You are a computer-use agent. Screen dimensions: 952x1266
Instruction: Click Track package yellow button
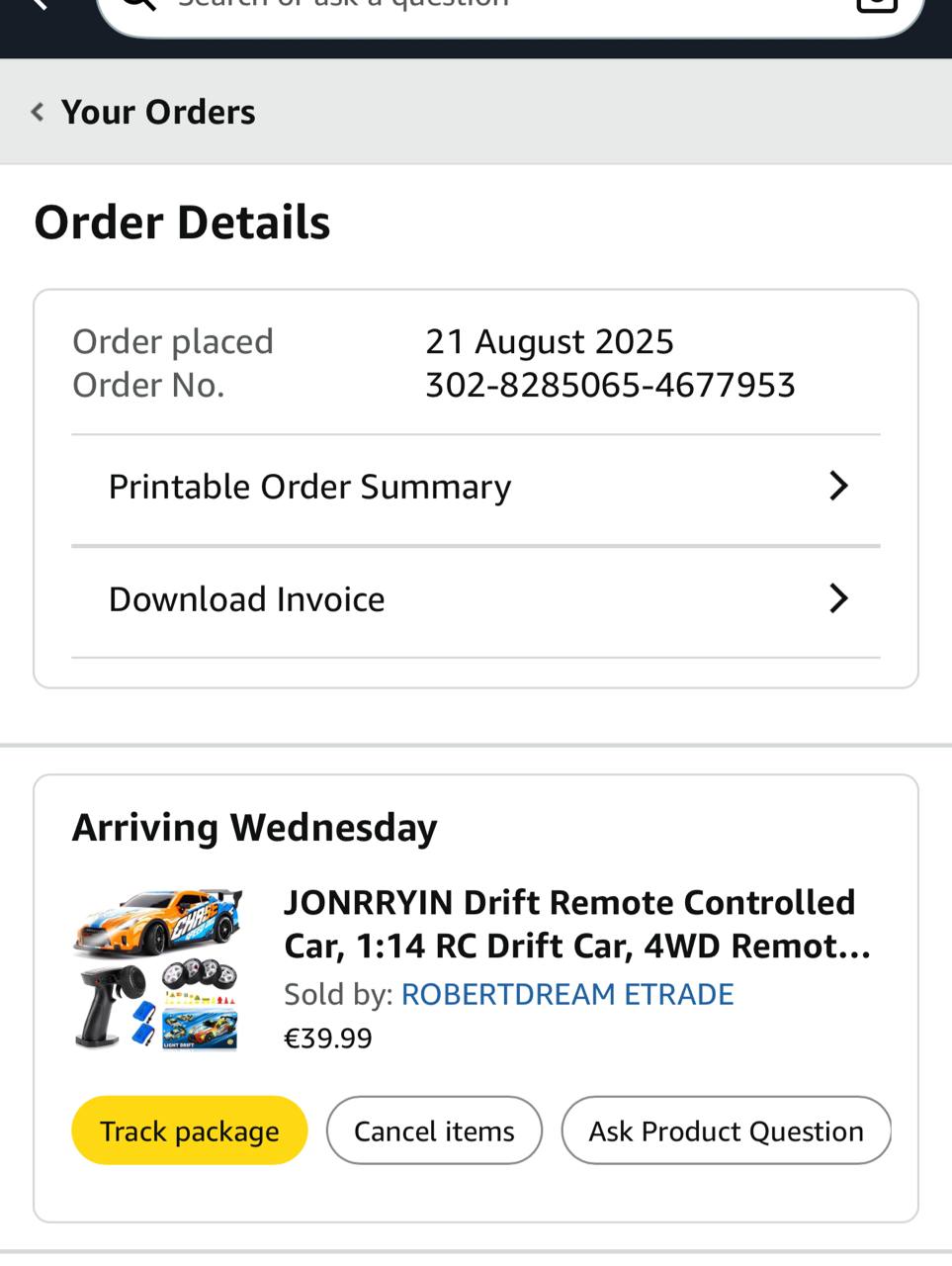[190, 1130]
